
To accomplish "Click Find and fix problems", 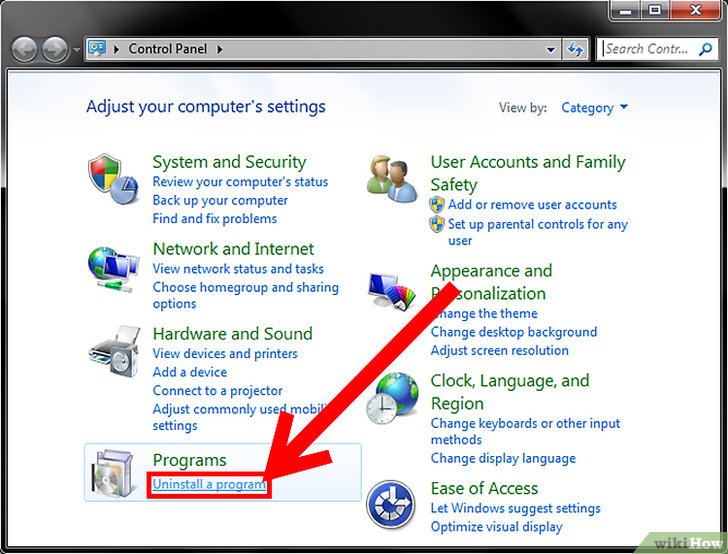I will [x=214, y=219].
